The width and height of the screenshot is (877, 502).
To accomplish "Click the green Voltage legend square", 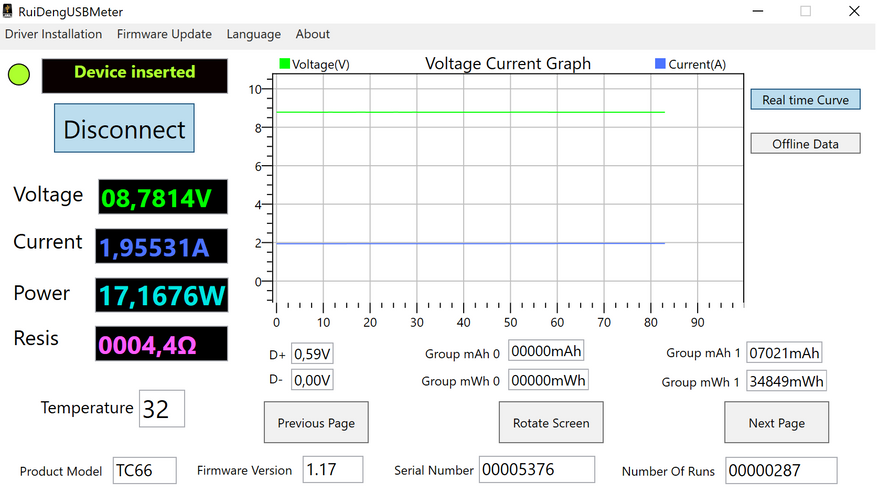I will (x=284, y=64).
